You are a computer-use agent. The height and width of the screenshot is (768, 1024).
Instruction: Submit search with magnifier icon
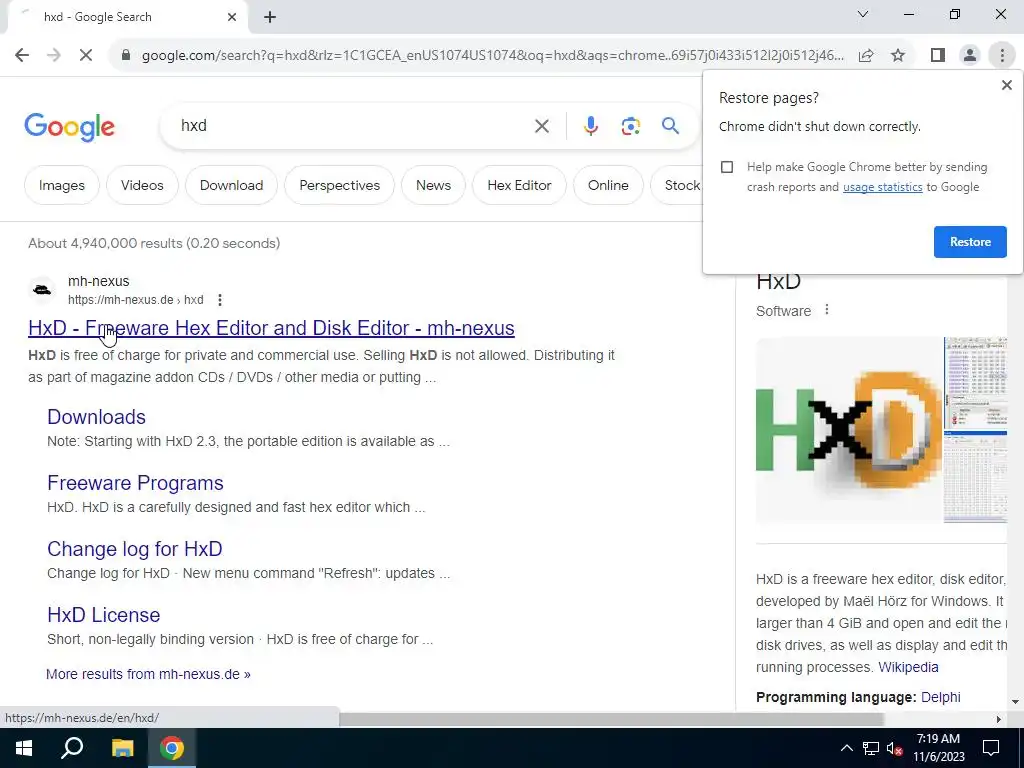pyautogui.click(x=670, y=125)
